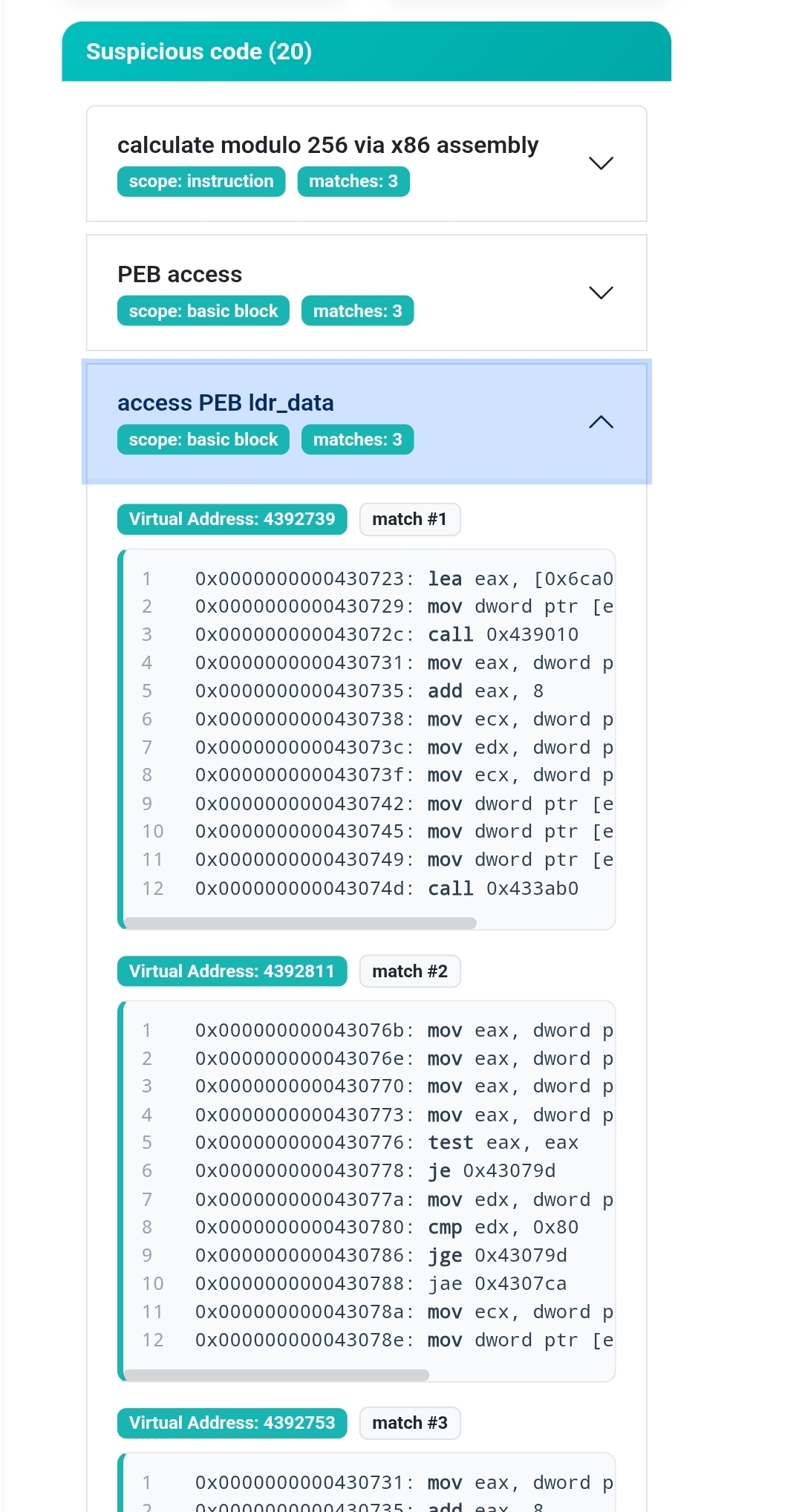Collapse the access PEB ldr_data chevron
Screen dimensions: 802x1512
click(x=601, y=422)
